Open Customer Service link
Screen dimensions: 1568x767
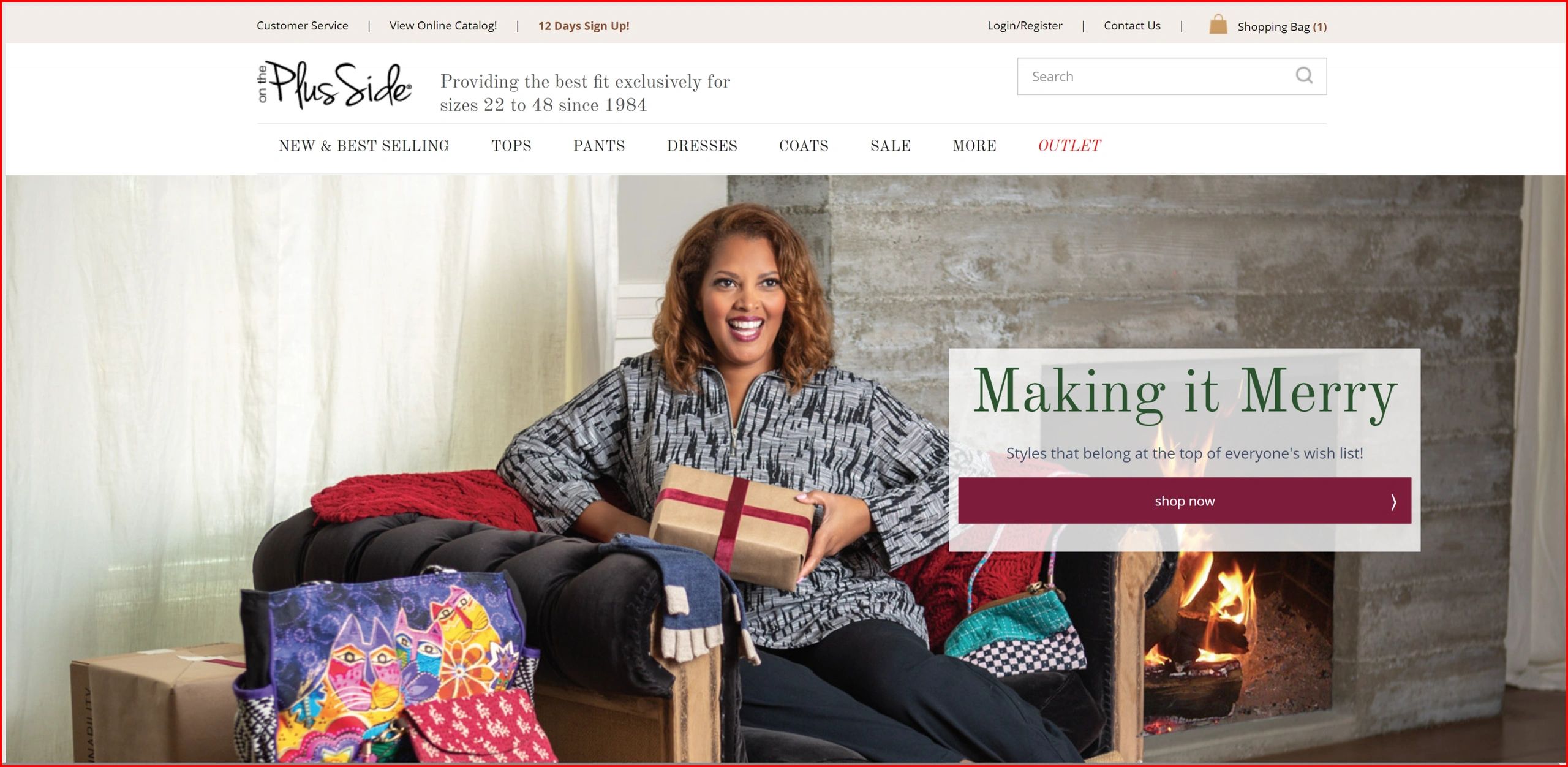tap(303, 26)
